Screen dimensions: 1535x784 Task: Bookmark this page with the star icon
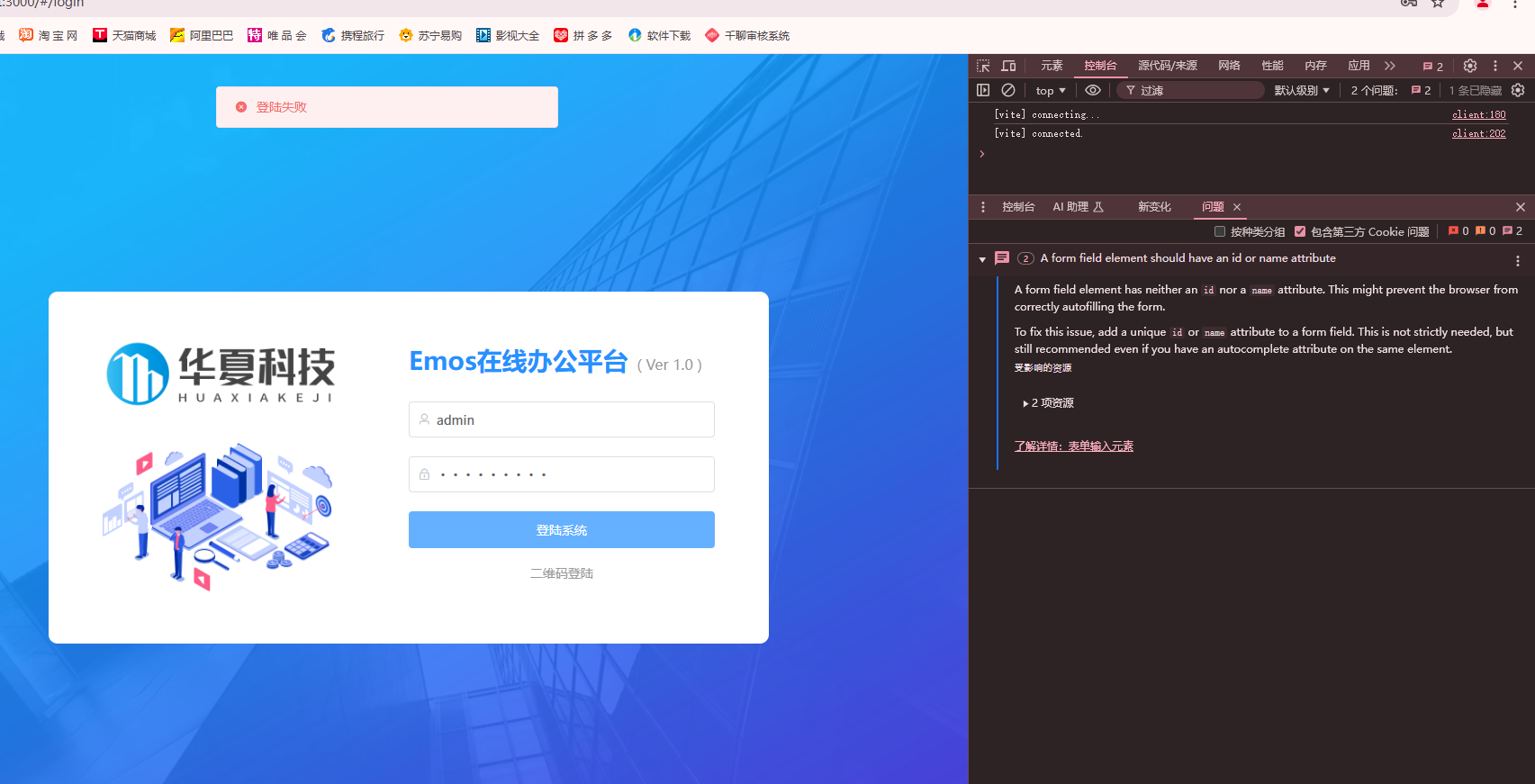pyautogui.click(x=1438, y=4)
